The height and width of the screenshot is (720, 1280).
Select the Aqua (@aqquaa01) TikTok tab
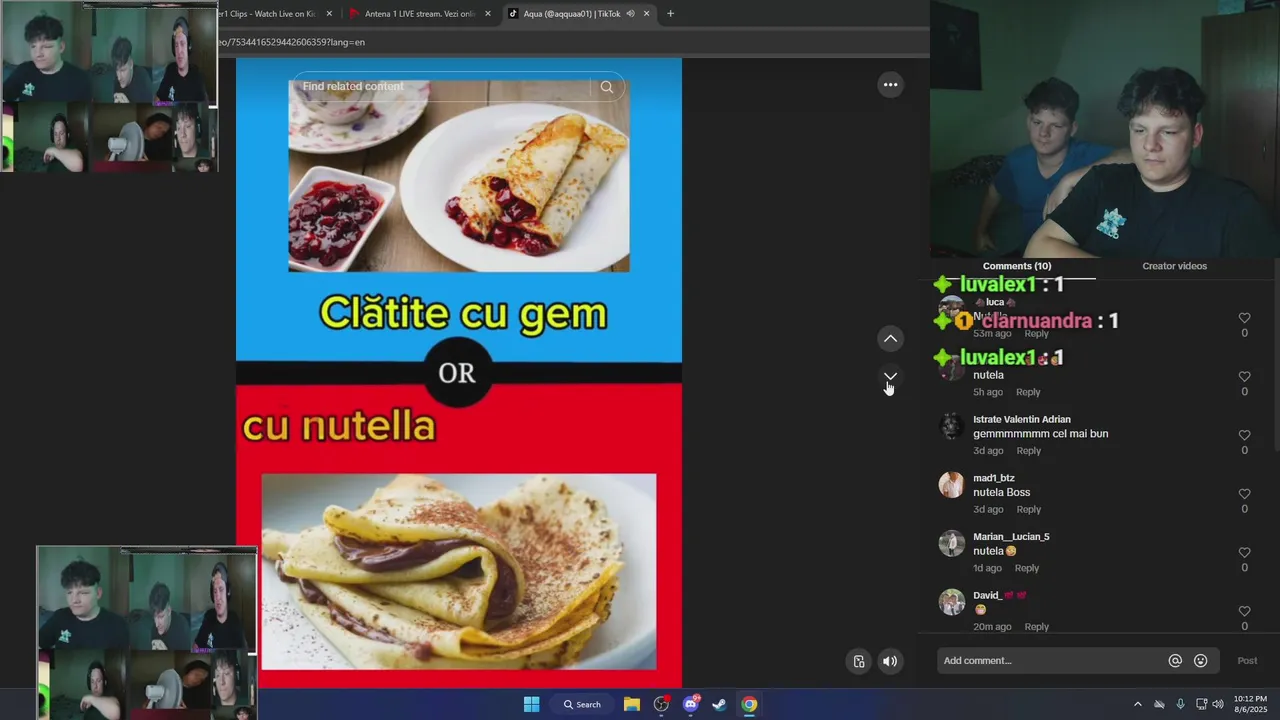570,14
